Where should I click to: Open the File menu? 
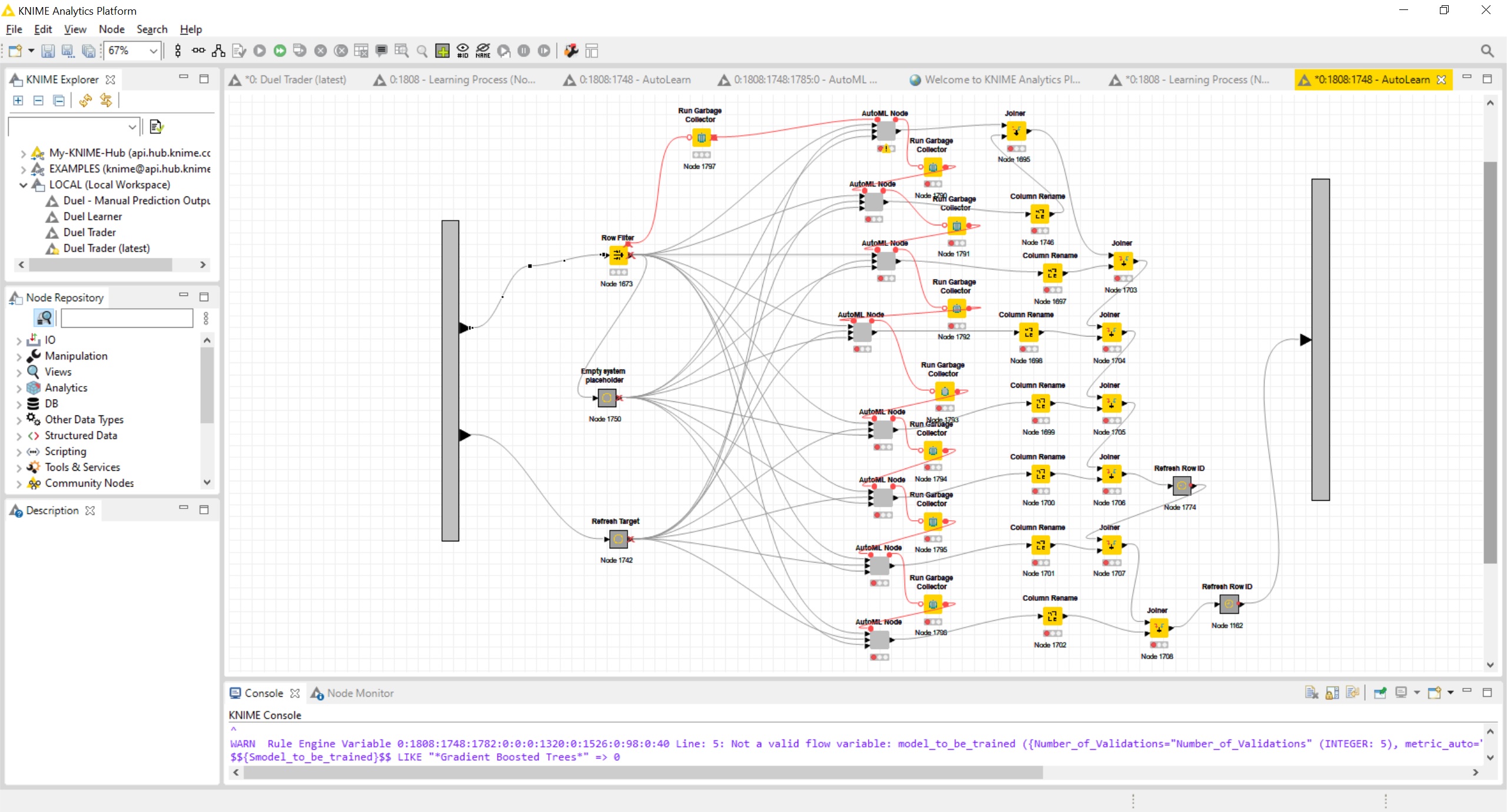pyautogui.click(x=14, y=29)
